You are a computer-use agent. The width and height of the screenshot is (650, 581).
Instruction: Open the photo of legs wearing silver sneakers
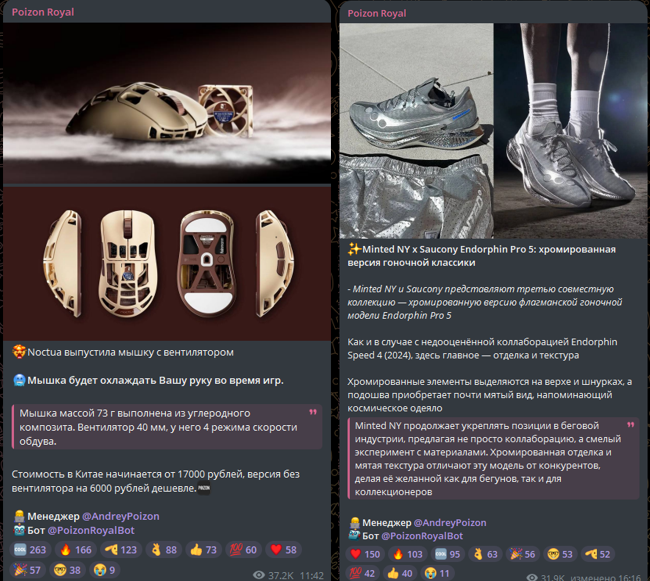(570, 131)
